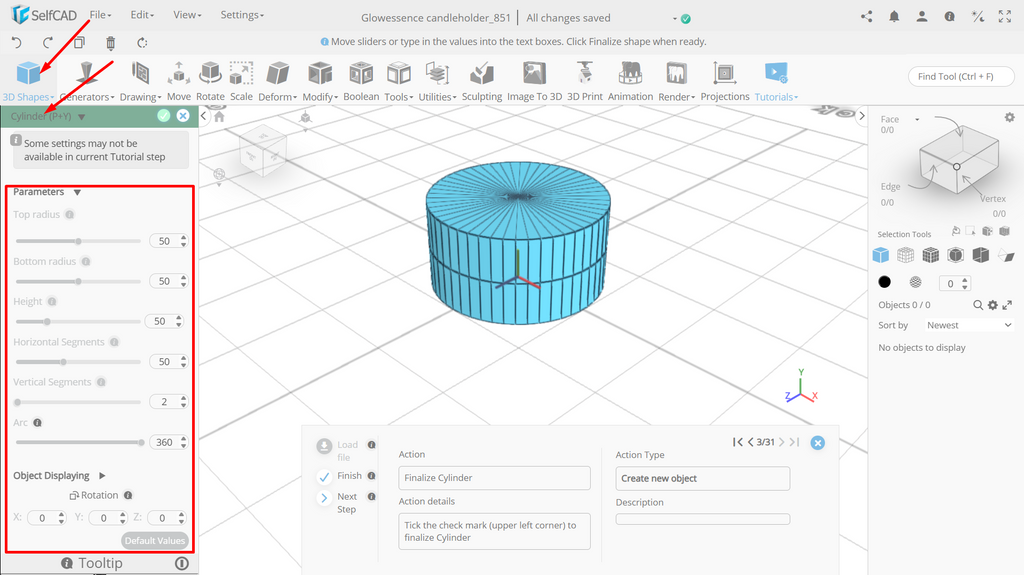Click the Default Values button
The image size is (1024, 575).
[155, 540]
